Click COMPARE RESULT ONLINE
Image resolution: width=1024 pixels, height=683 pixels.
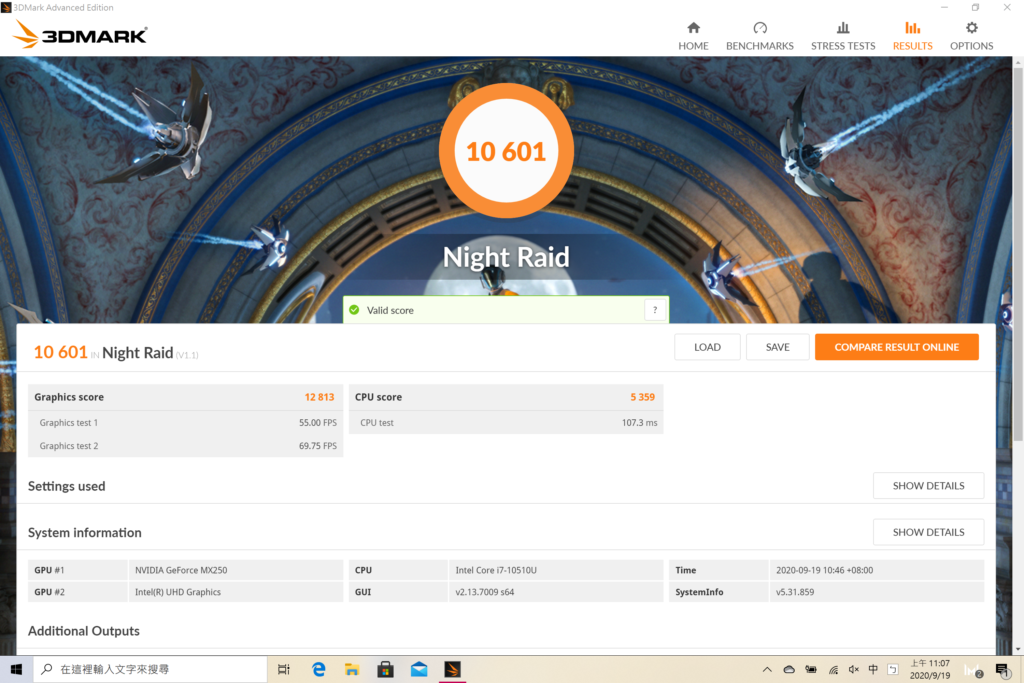pyautogui.click(x=897, y=347)
